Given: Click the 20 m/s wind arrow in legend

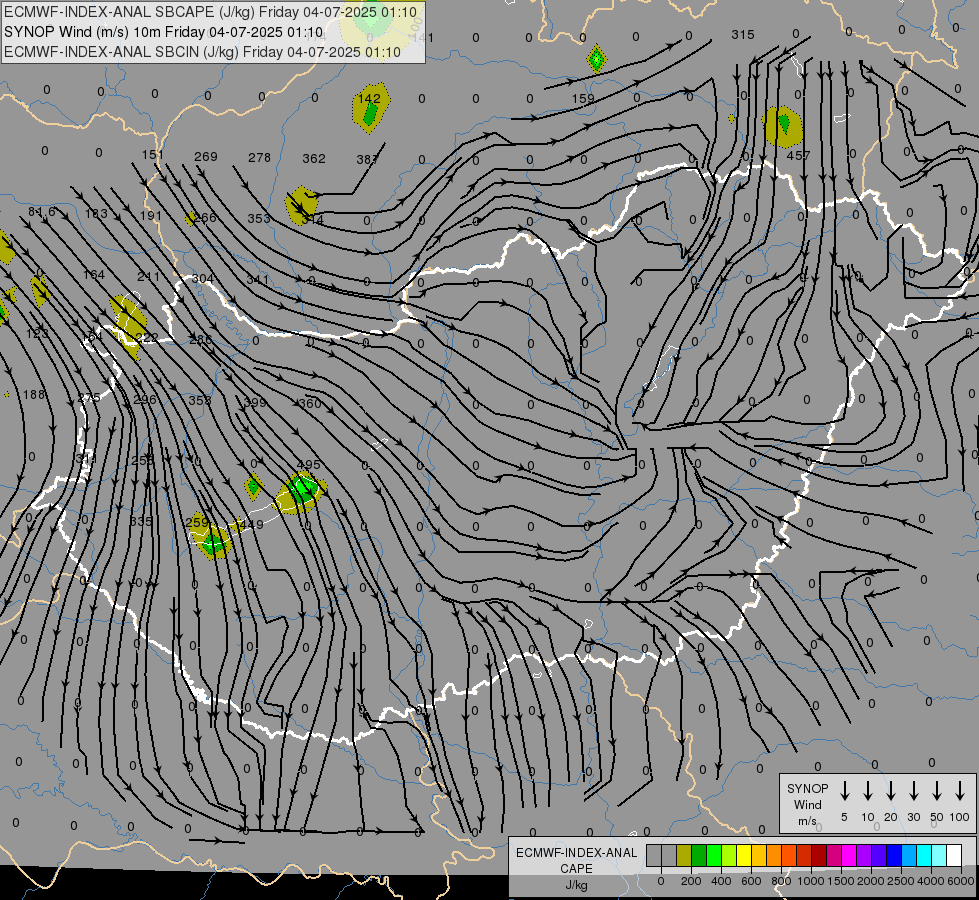Looking at the screenshot, I should [891, 791].
